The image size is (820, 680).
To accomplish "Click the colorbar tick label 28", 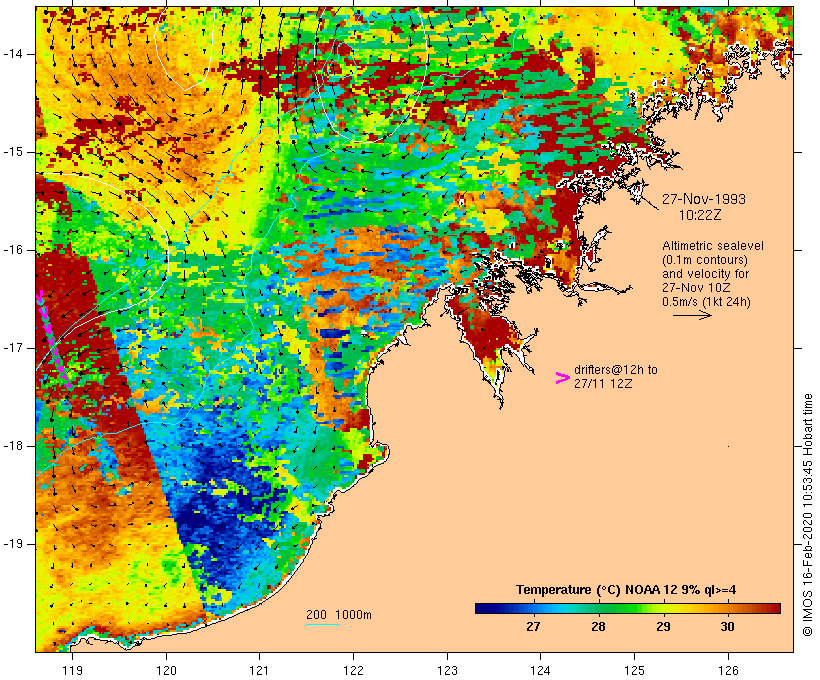I will coord(598,627).
